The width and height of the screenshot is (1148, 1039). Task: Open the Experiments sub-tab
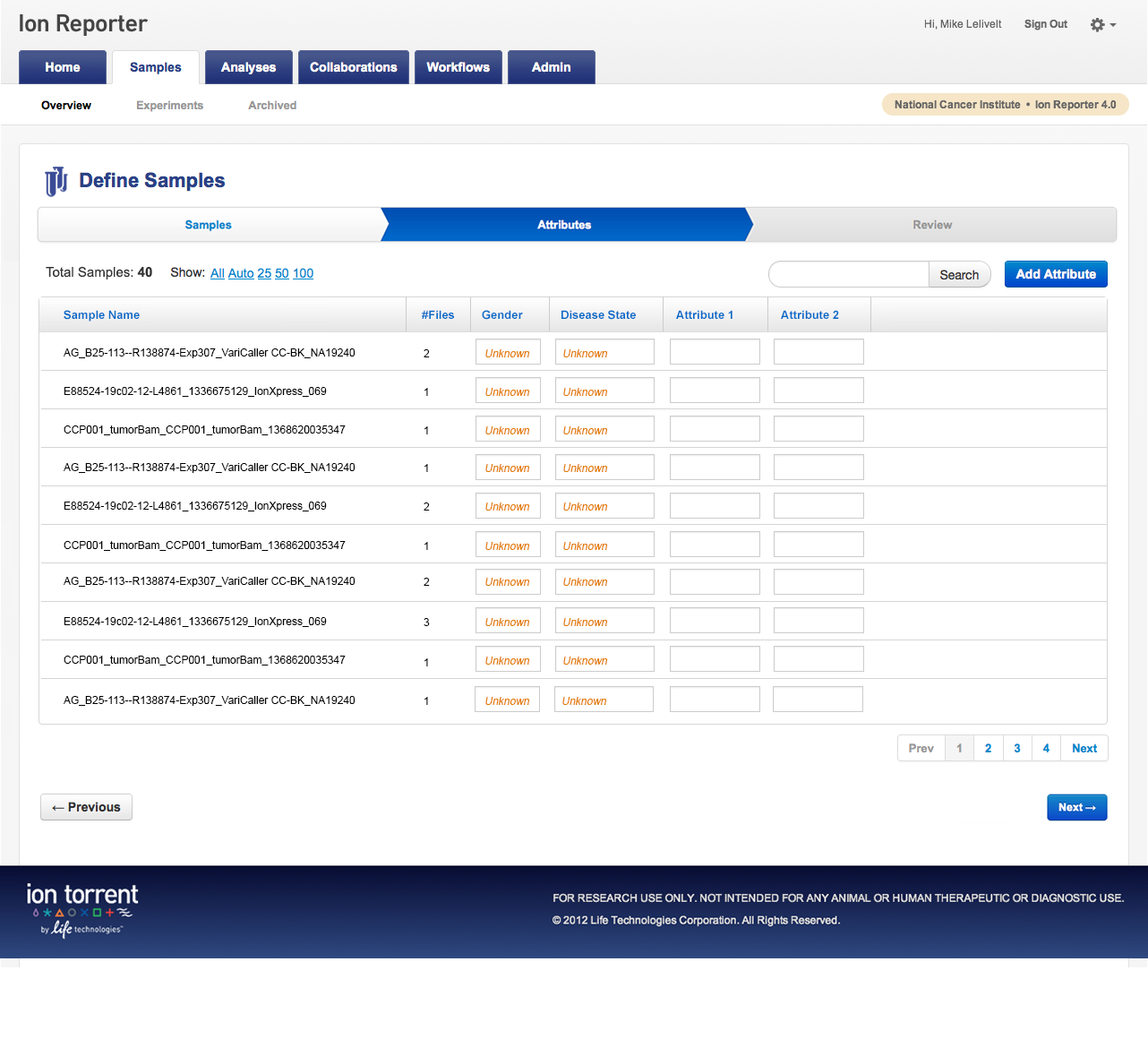(170, 106)
